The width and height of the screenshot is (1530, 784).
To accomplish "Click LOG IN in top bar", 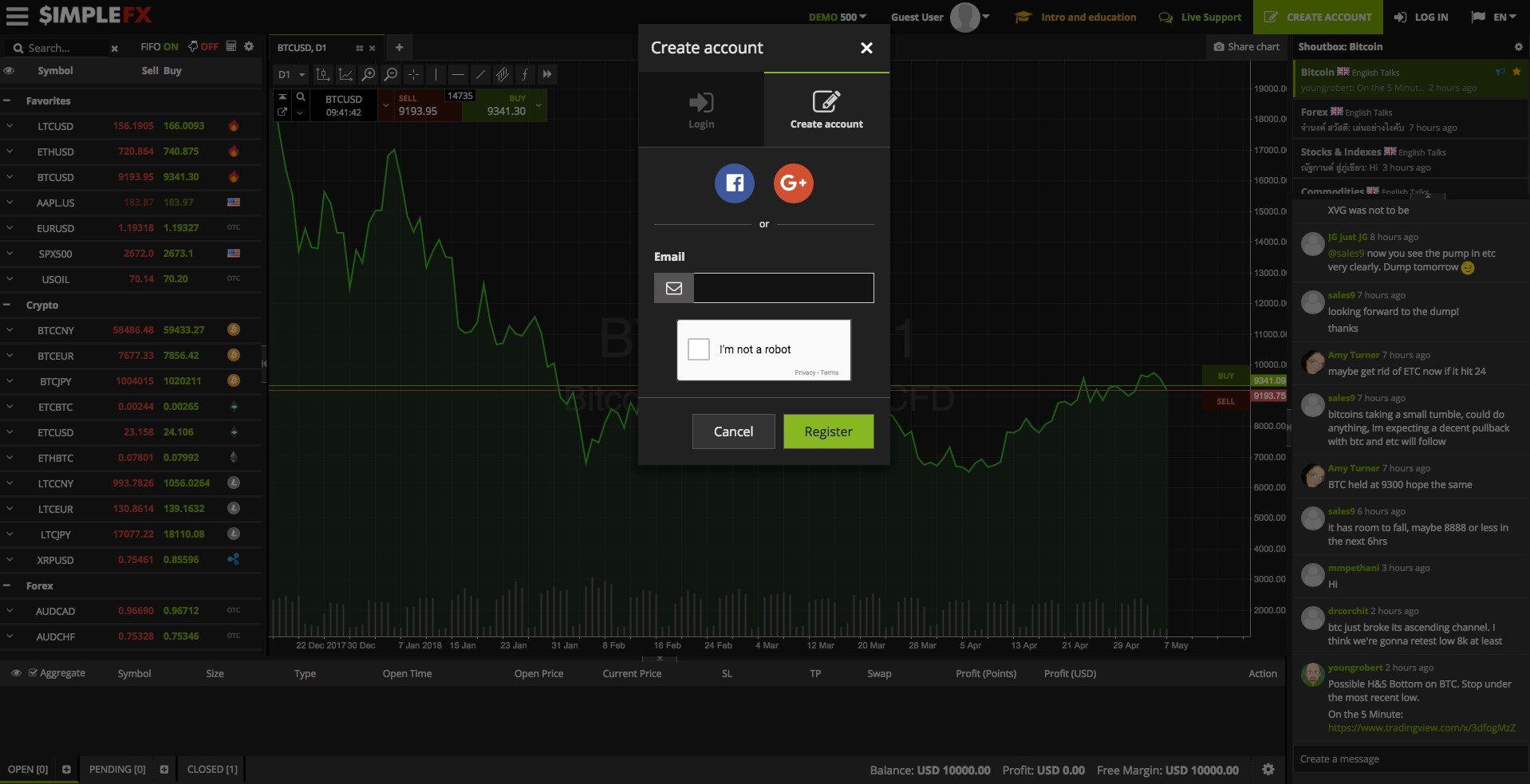I will [x=1421, y=17].
